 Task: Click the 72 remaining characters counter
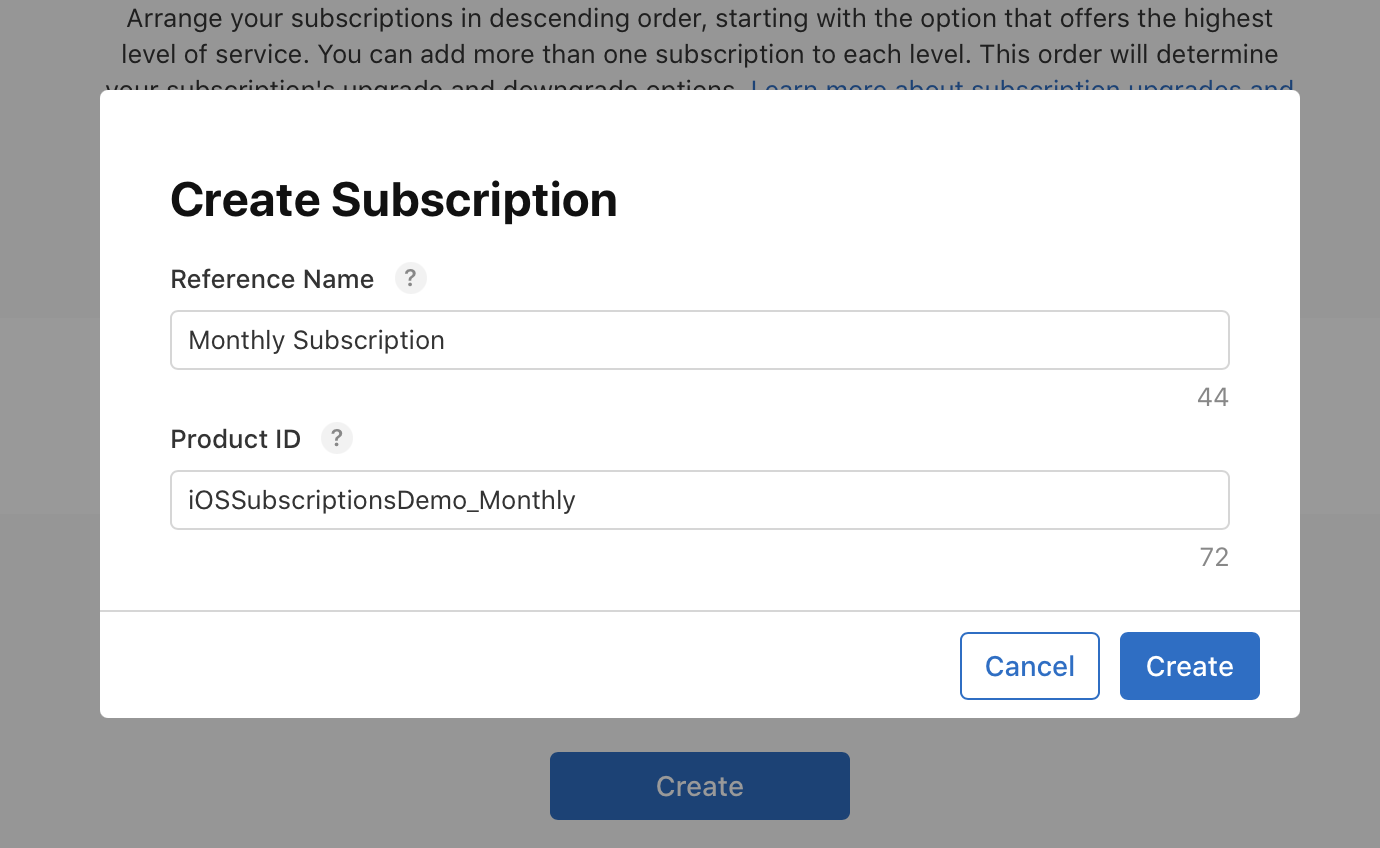click(x=1214, y=558)
